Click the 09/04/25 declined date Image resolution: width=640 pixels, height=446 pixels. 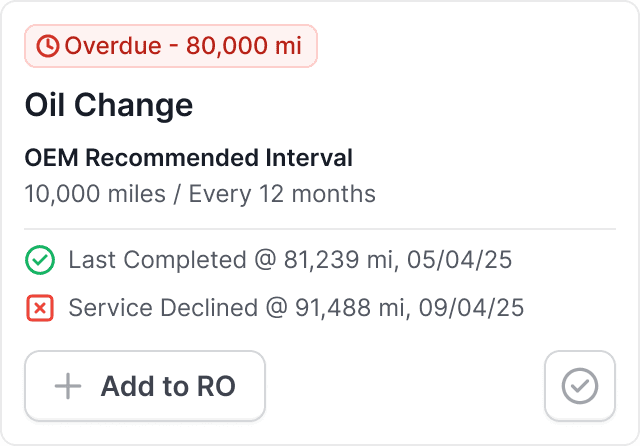click(x=478, y=308)
